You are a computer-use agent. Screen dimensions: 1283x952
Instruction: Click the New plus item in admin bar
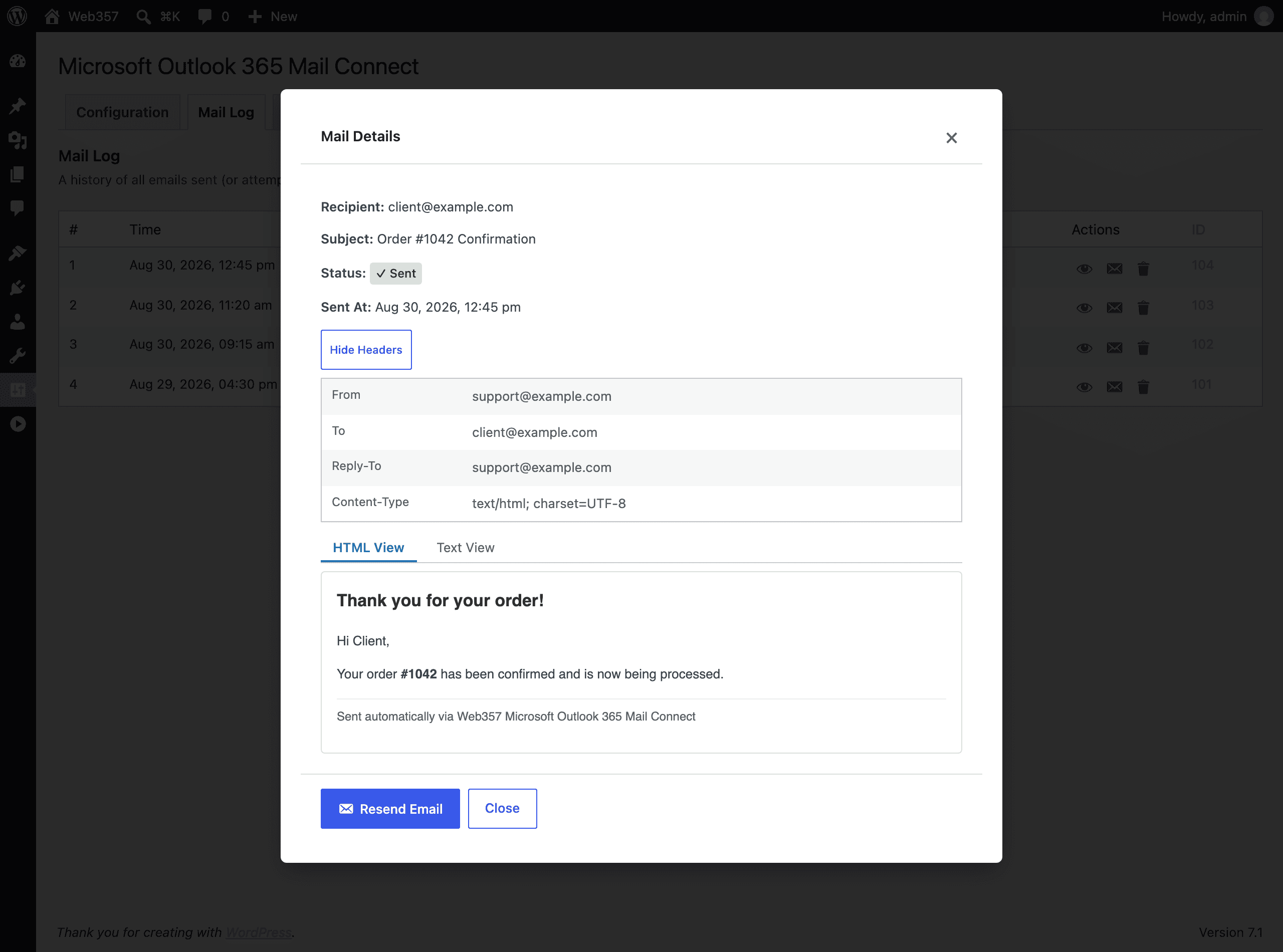tap(273, 16)
